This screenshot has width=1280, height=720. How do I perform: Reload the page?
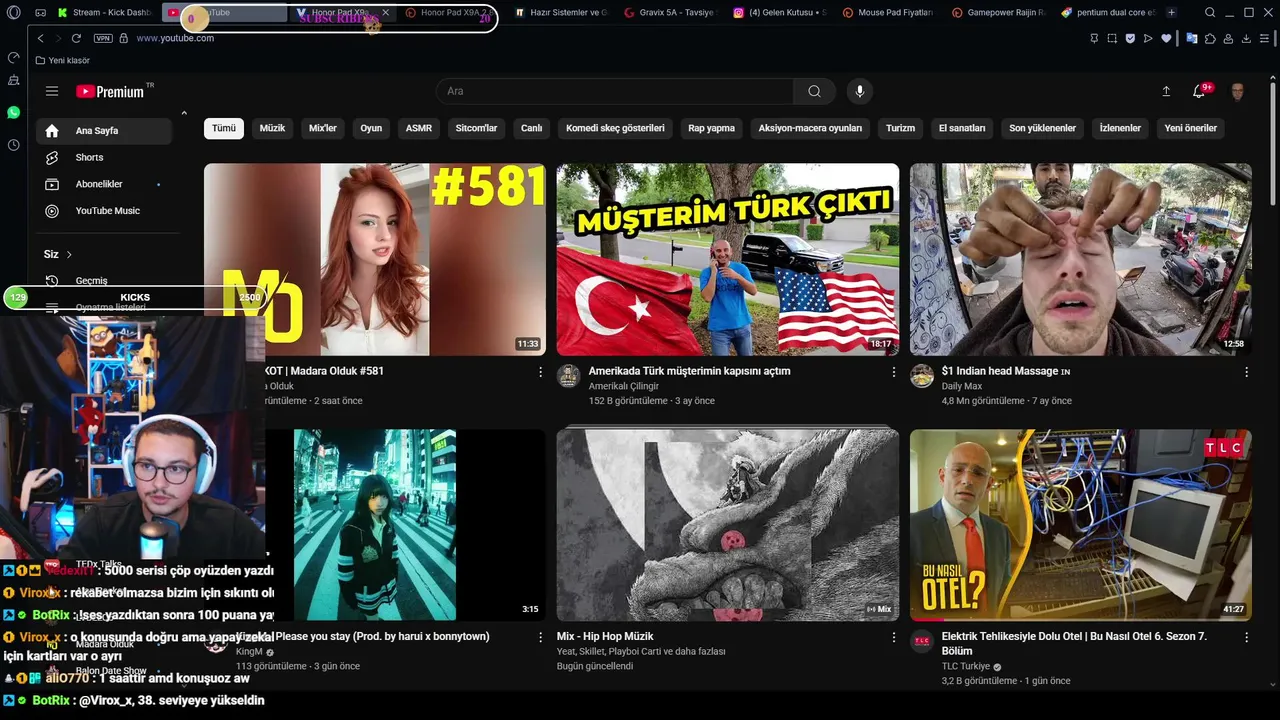click(x=76, y=38)
